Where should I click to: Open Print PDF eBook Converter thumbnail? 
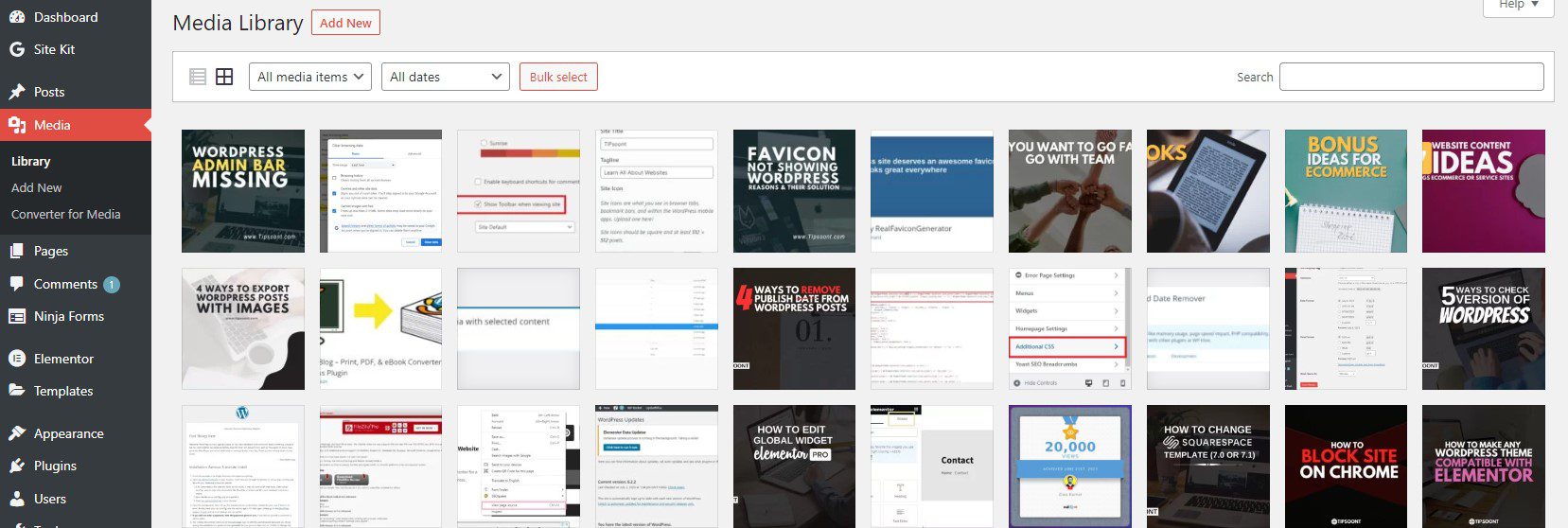[x=380, y=328]
